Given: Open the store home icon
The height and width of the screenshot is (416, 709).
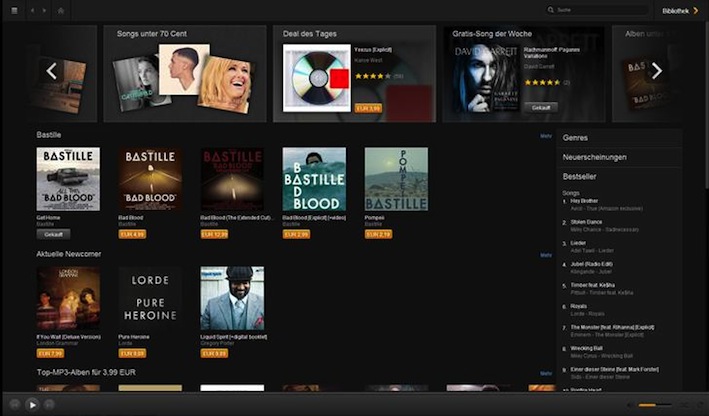Looking at the screenshot, I should (61, 10).
